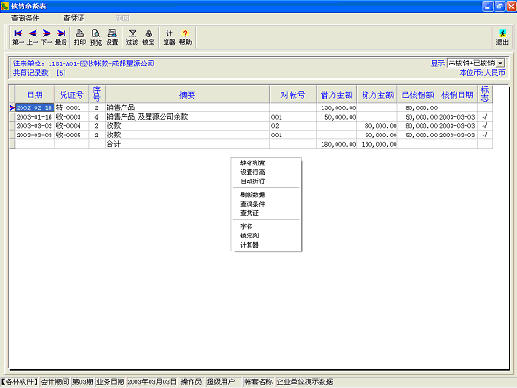Click the 企业单位演示数据 status bar entry
The image size is (517, 388).
(305, 382)
